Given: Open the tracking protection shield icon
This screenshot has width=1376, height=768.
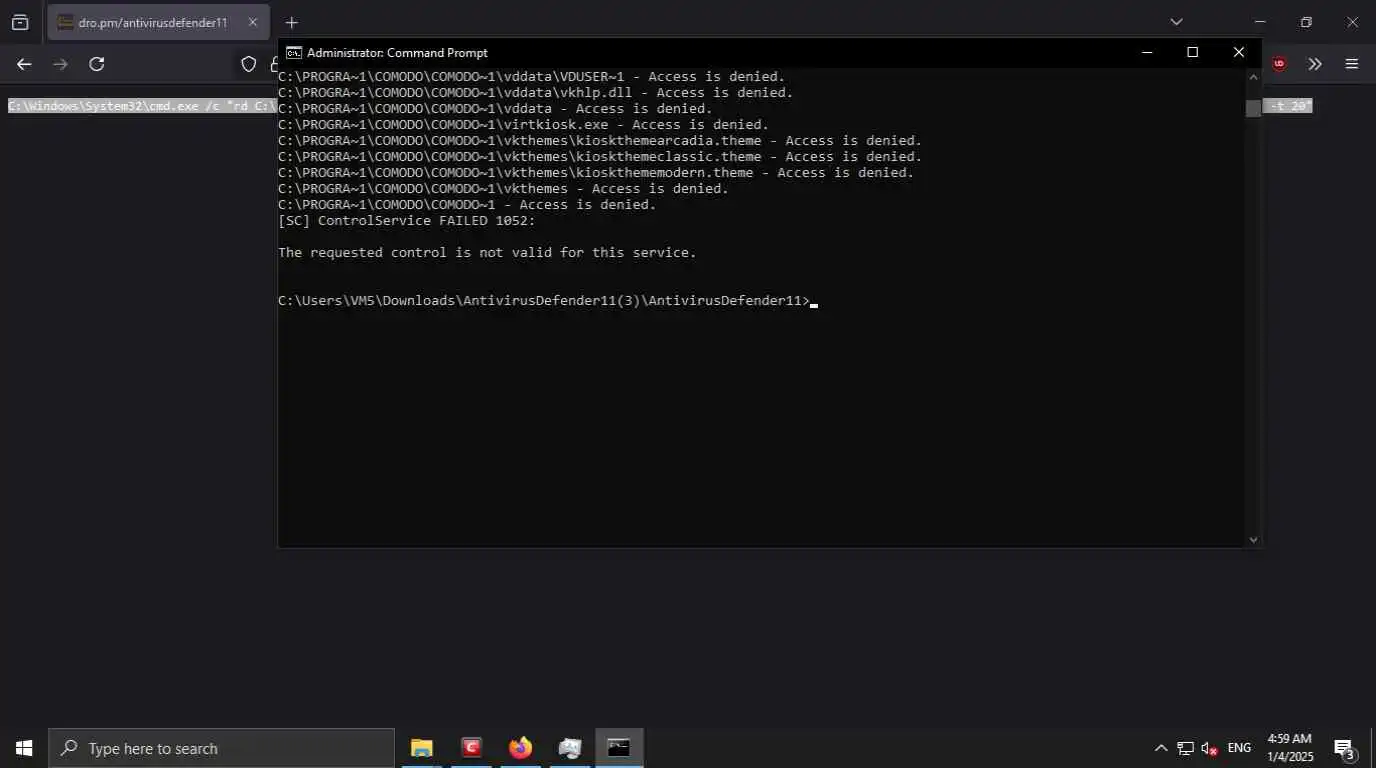Looking at the screenshot, I should tap(249, 64).
